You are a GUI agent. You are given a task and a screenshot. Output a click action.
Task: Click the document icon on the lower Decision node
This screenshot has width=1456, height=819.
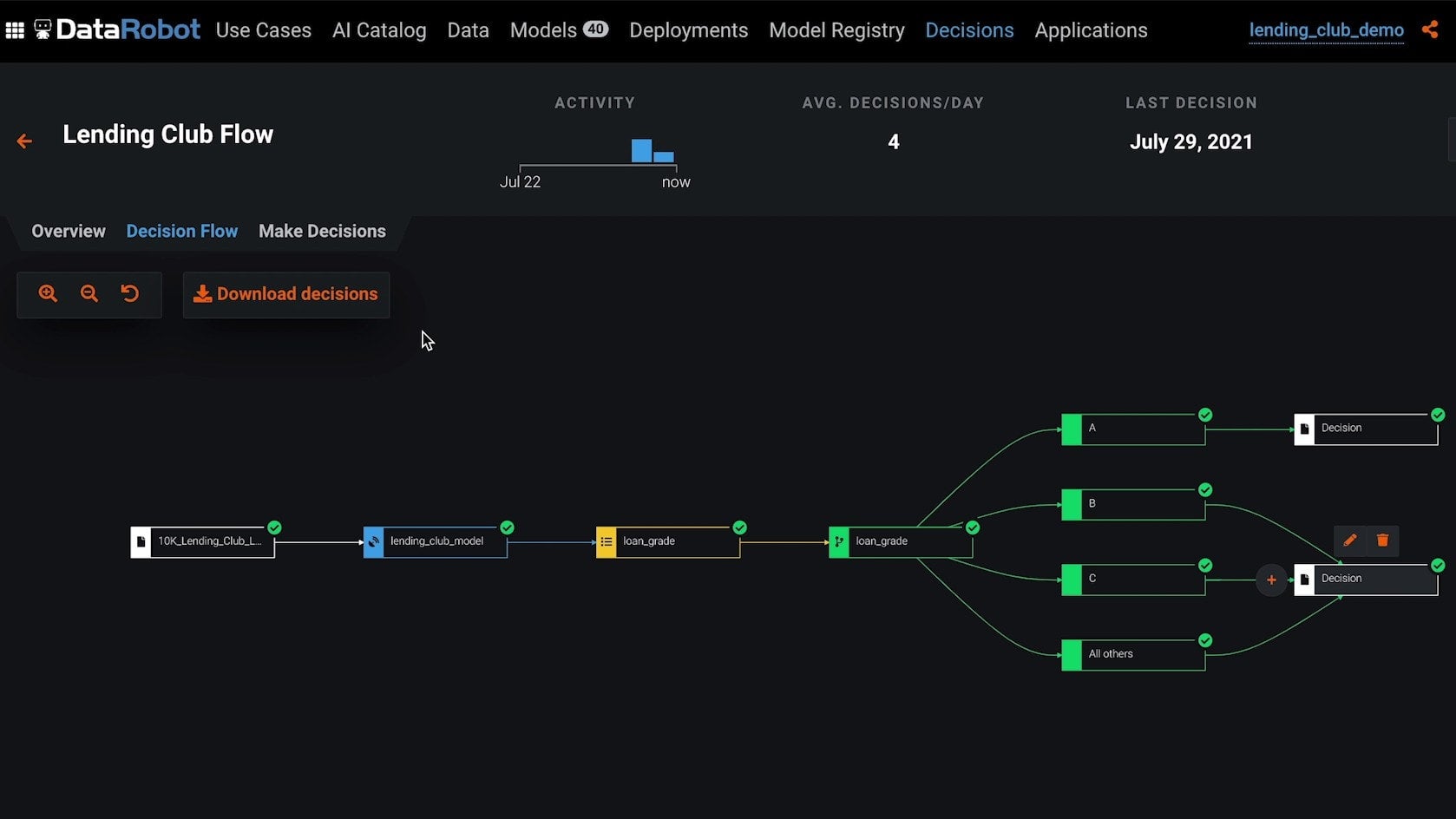[1304, 580]
